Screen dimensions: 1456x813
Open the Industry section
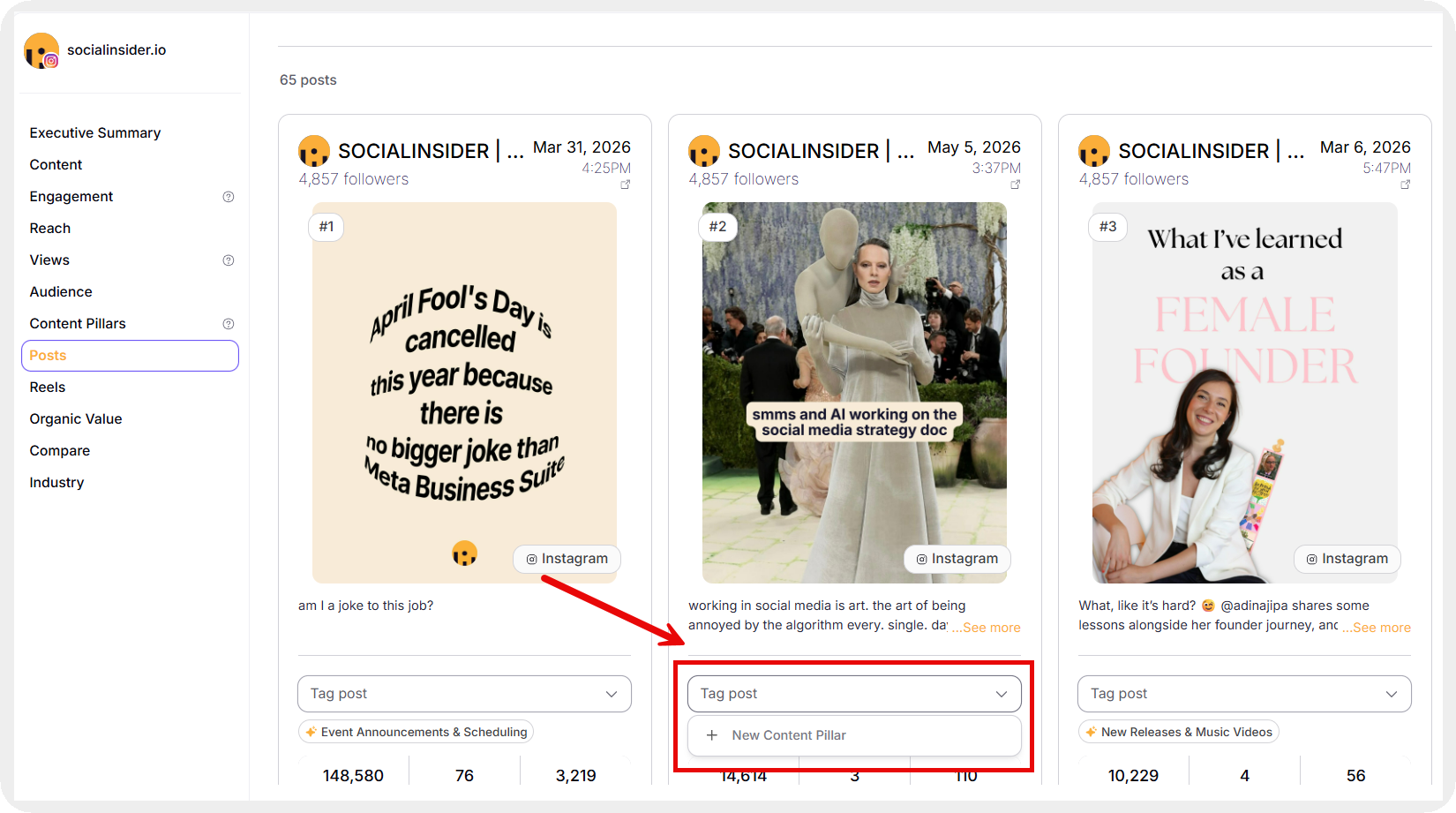56,483
